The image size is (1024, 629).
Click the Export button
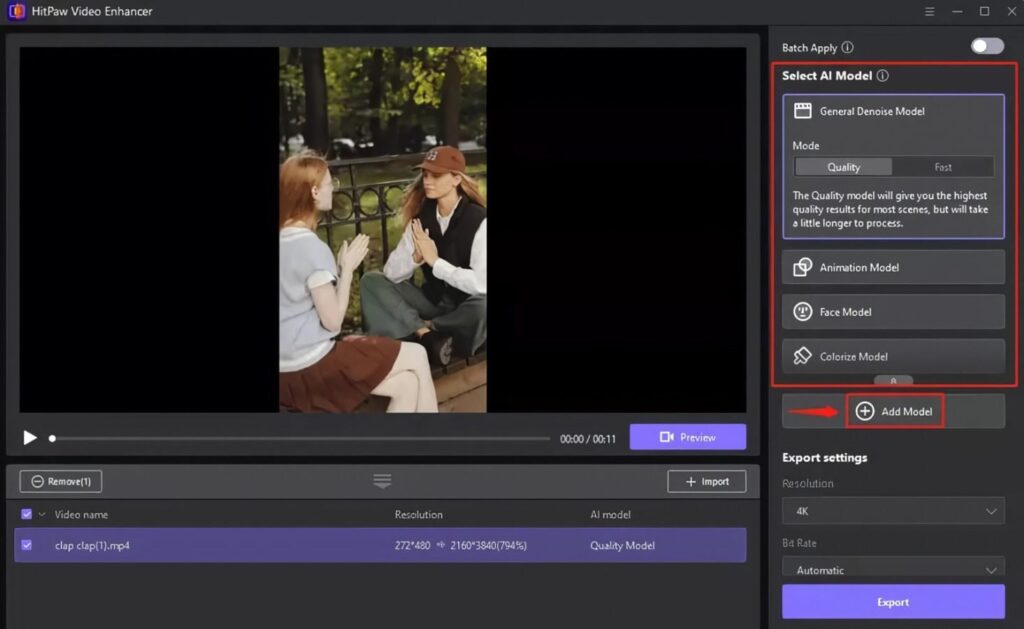[892, 601]
